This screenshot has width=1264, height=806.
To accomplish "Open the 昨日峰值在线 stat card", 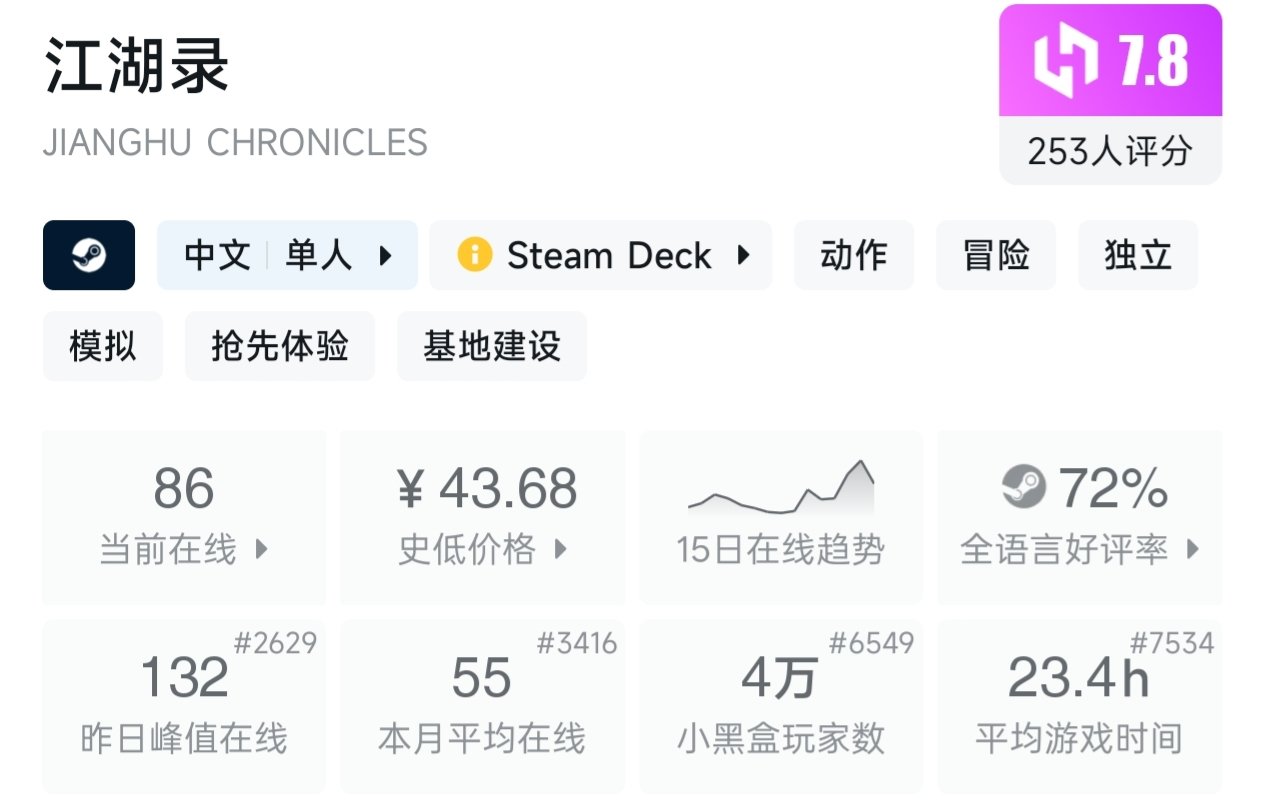I will point(184,706).
